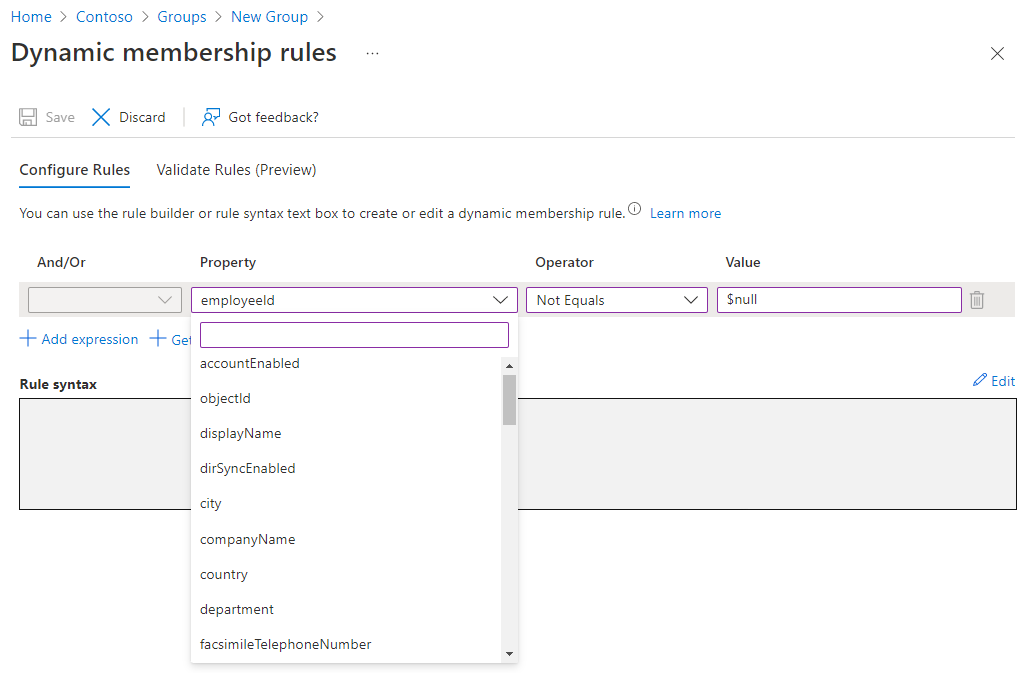Expand the And/Or dropdown
The width and height of the screenshot is (1025, 673).
tap(105, 300)
